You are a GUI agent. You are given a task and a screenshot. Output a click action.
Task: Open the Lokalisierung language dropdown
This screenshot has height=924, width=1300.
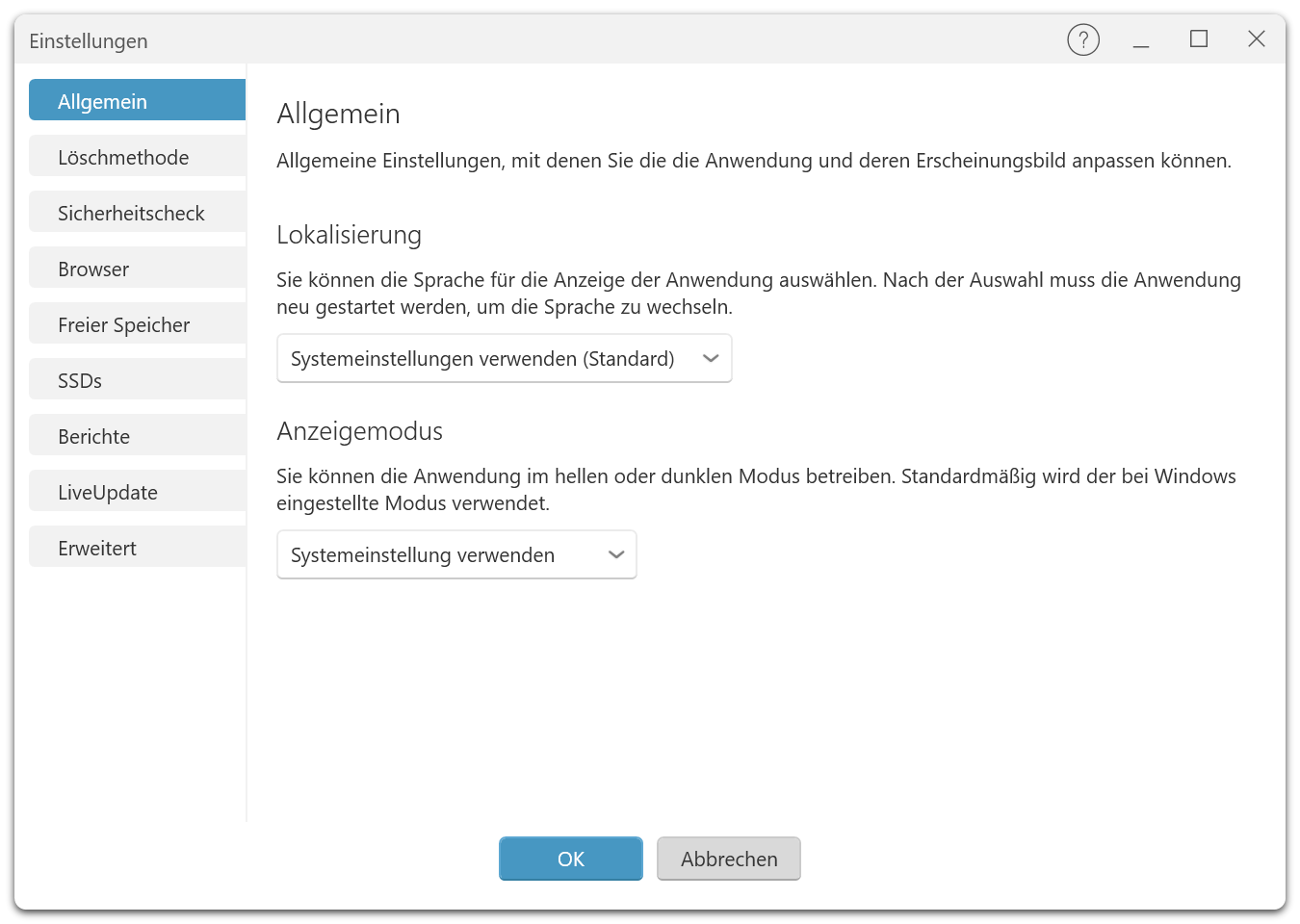pyautogui.click(x=483, y=359)
